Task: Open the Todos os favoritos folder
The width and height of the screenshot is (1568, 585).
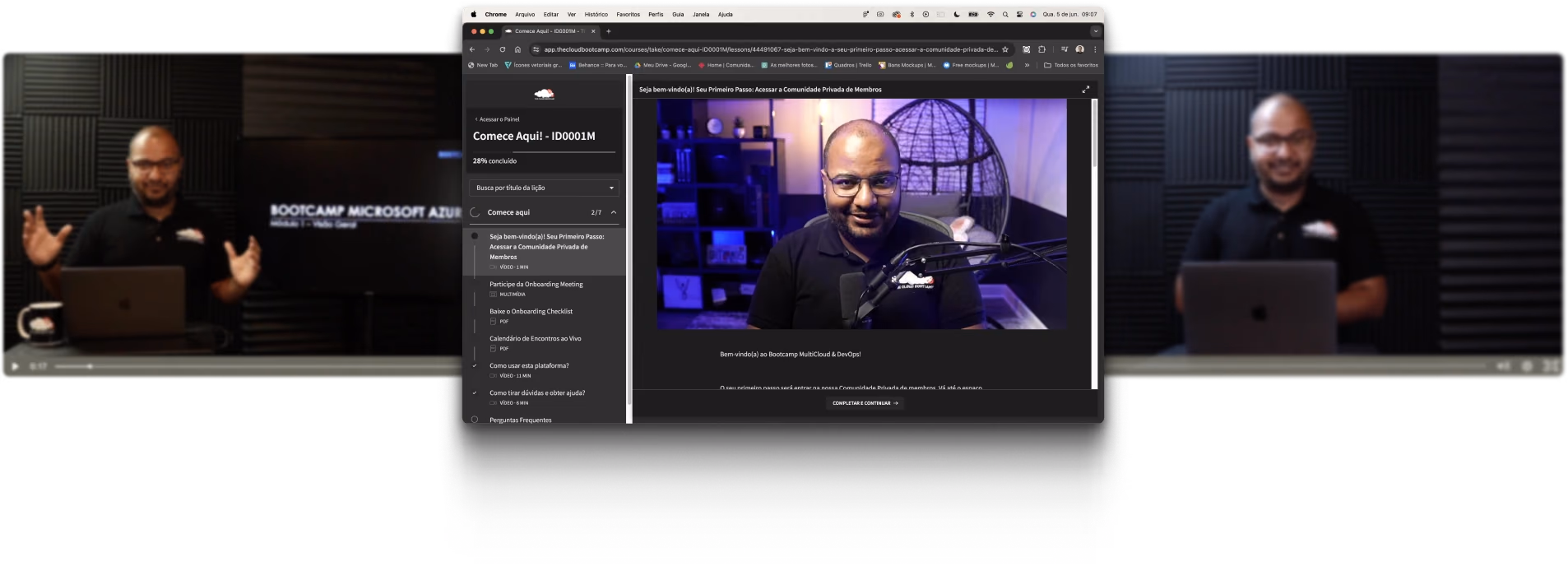Action: coord(1071,65)
